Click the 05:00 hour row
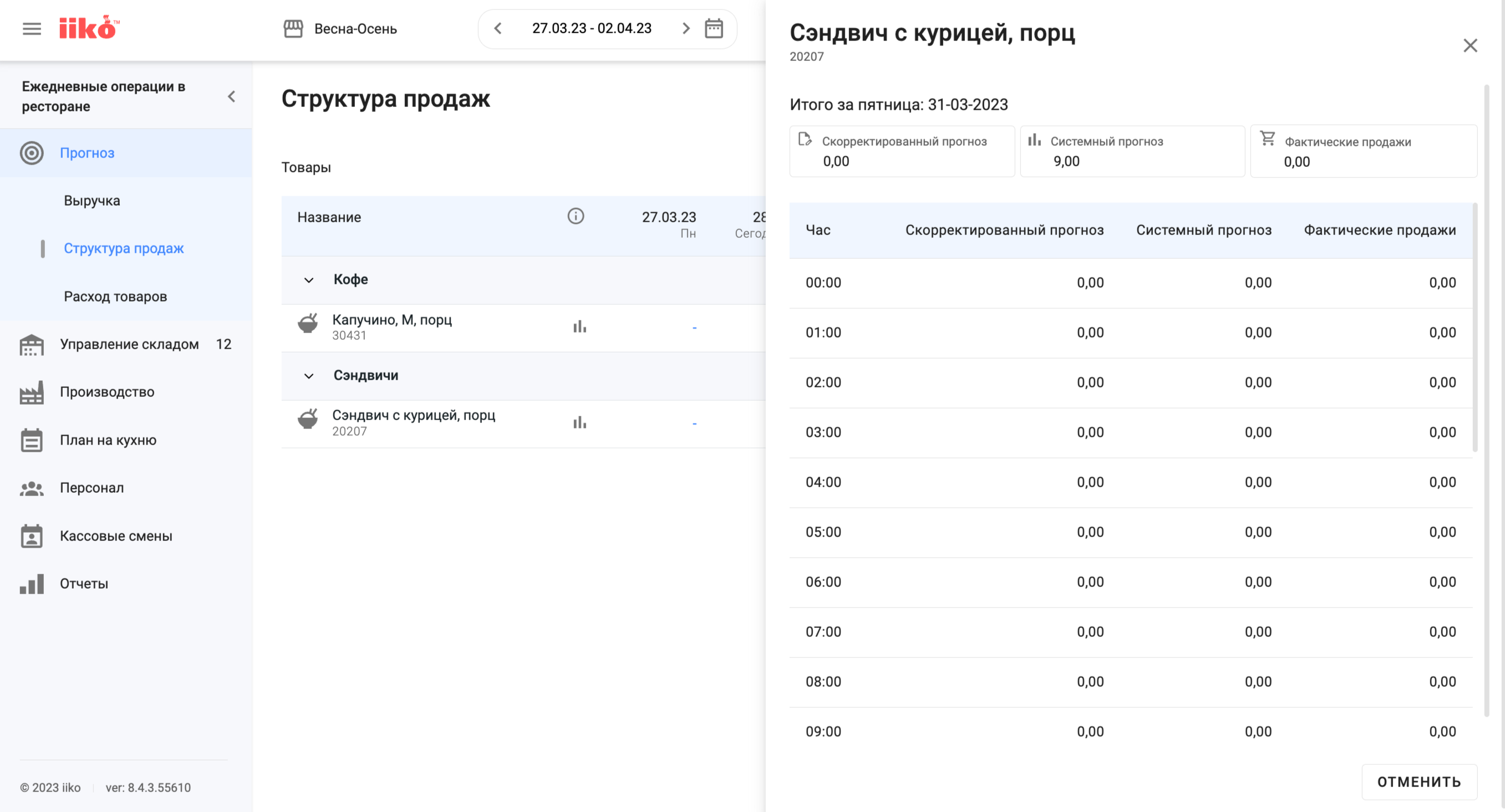The width and height of the screenshot is (1505, 812). 1131,533
